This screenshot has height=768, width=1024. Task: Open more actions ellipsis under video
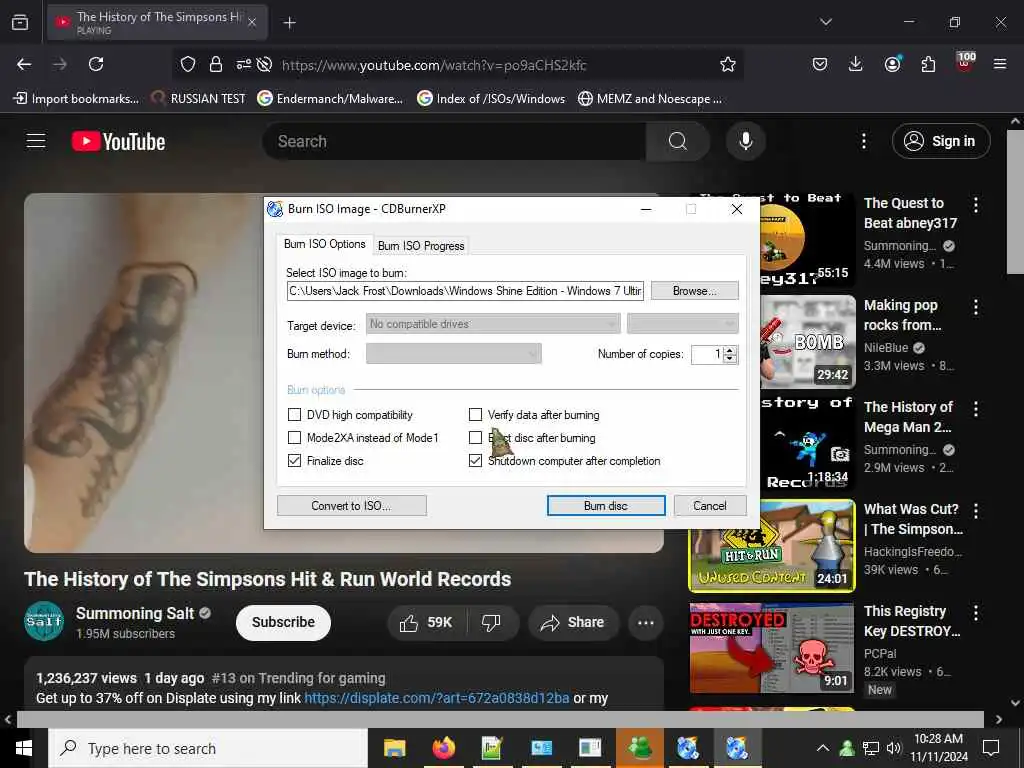pyautogui.click(x=646, y=623)
